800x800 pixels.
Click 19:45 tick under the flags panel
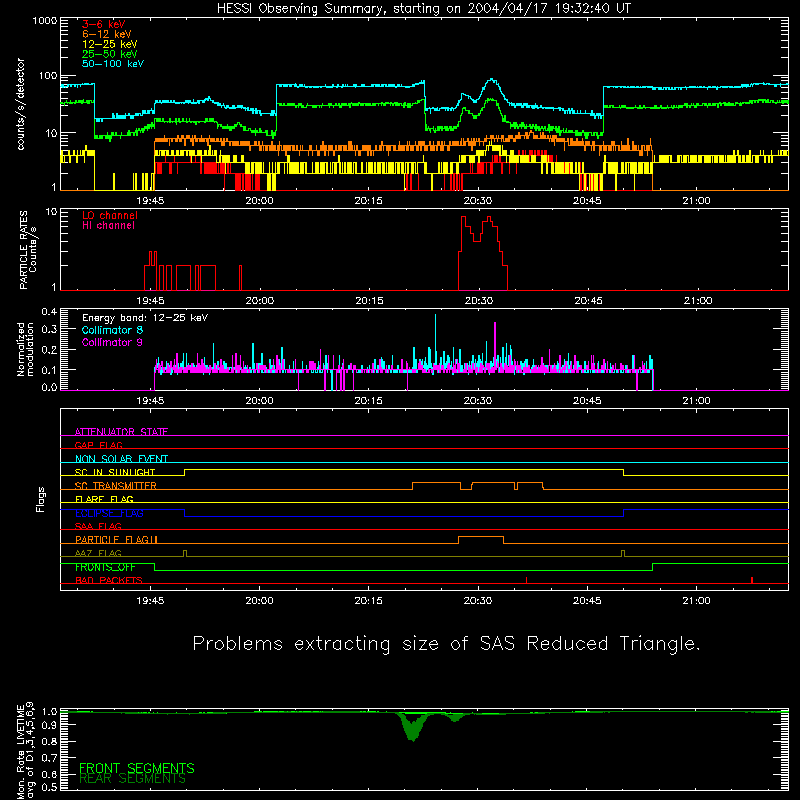pos(150,601)
